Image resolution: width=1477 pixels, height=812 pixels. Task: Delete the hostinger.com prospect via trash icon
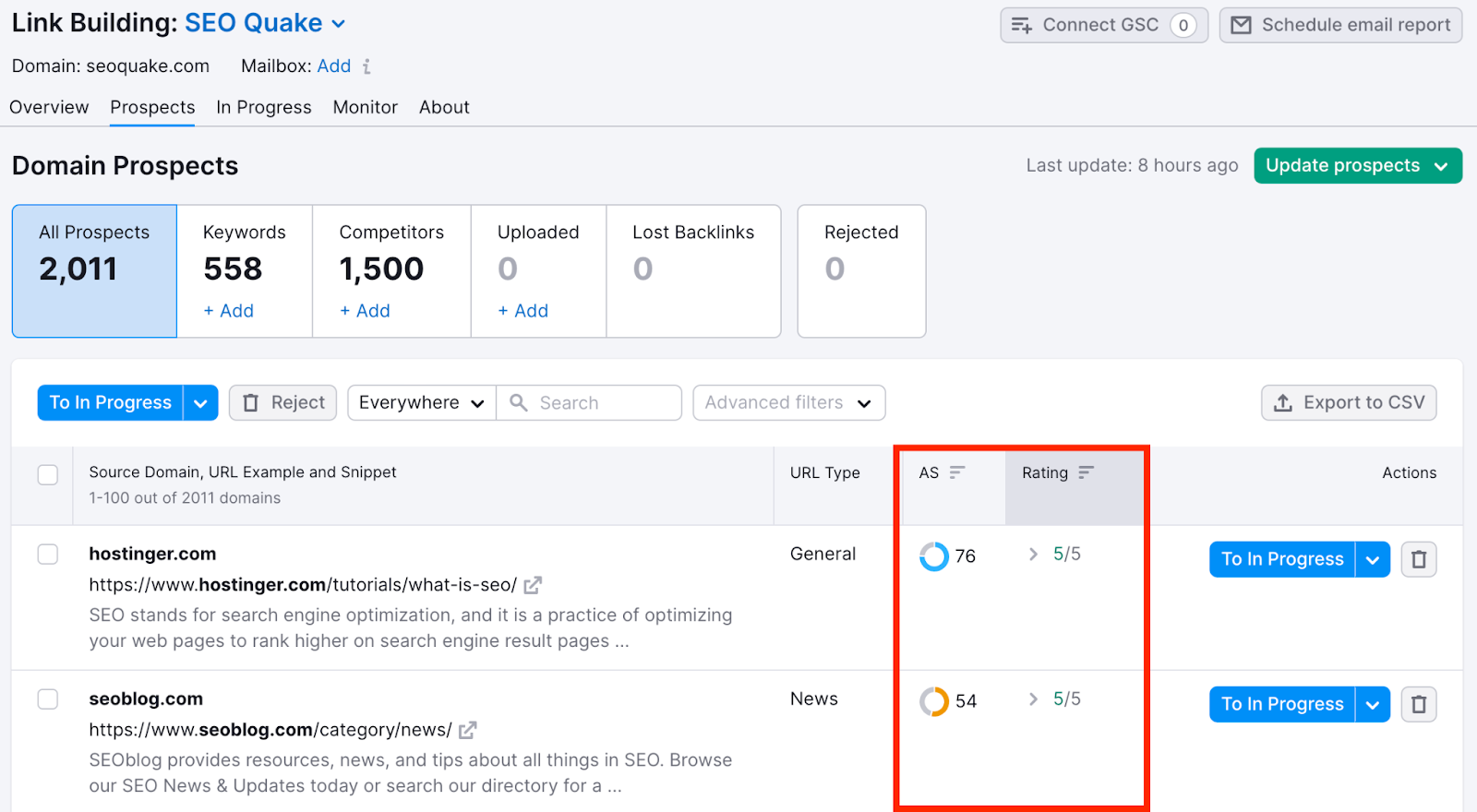1419,559
